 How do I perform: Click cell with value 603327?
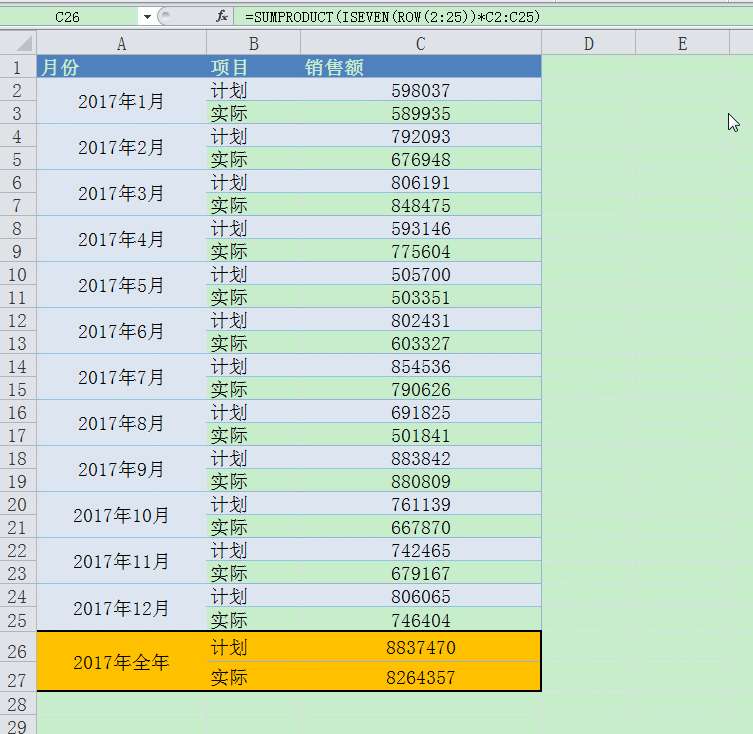tap(421, 343)
